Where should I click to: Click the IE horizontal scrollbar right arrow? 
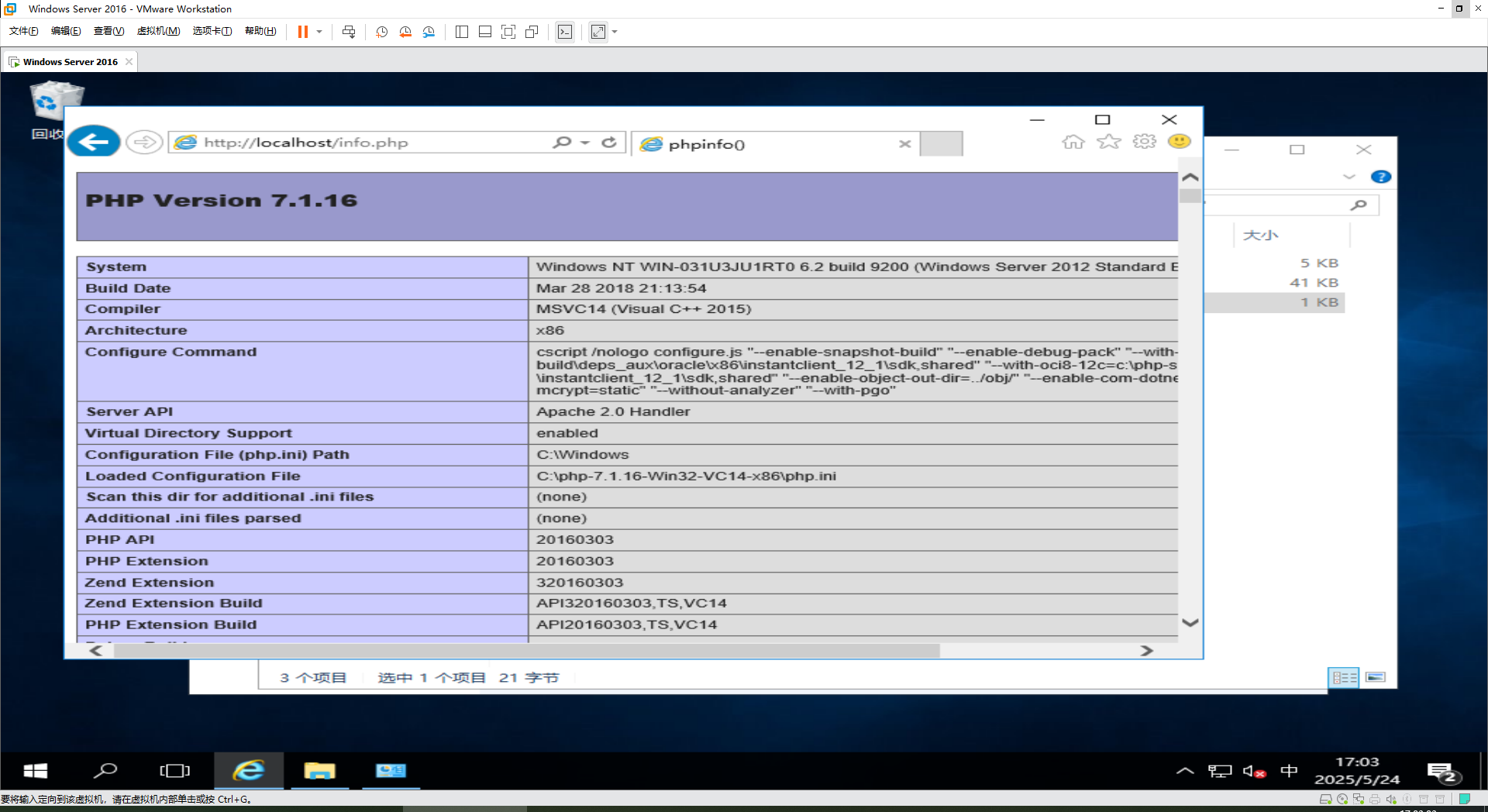(1147, 651)
